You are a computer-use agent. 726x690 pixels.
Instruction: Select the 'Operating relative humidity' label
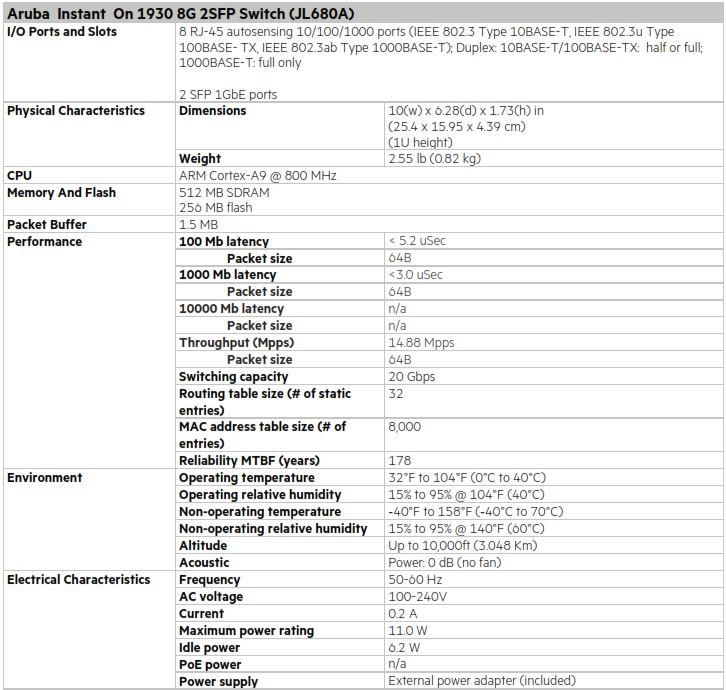260,495
